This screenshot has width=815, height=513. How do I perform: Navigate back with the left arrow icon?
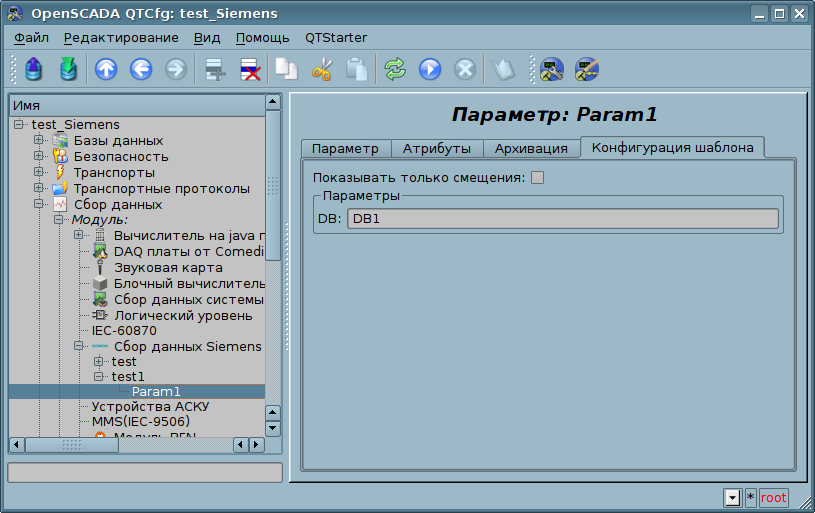[140, 69]
